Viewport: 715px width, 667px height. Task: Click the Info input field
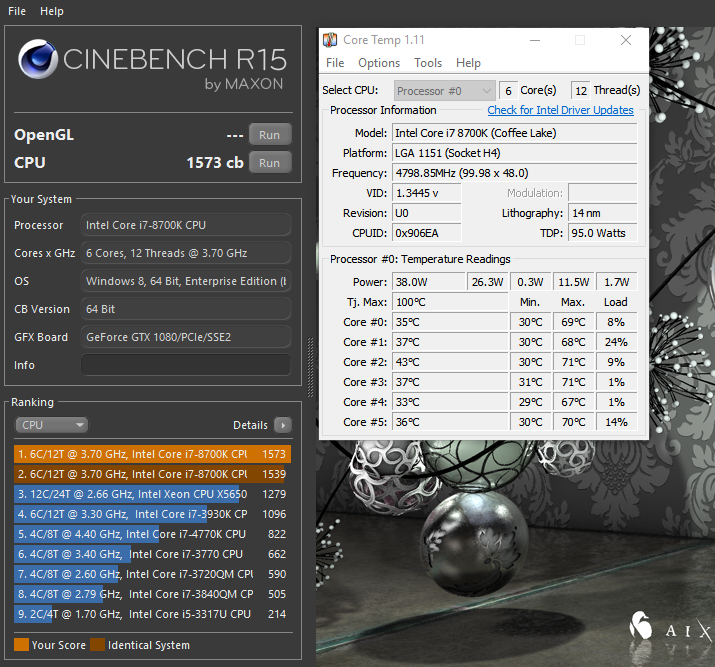point(186,365)
